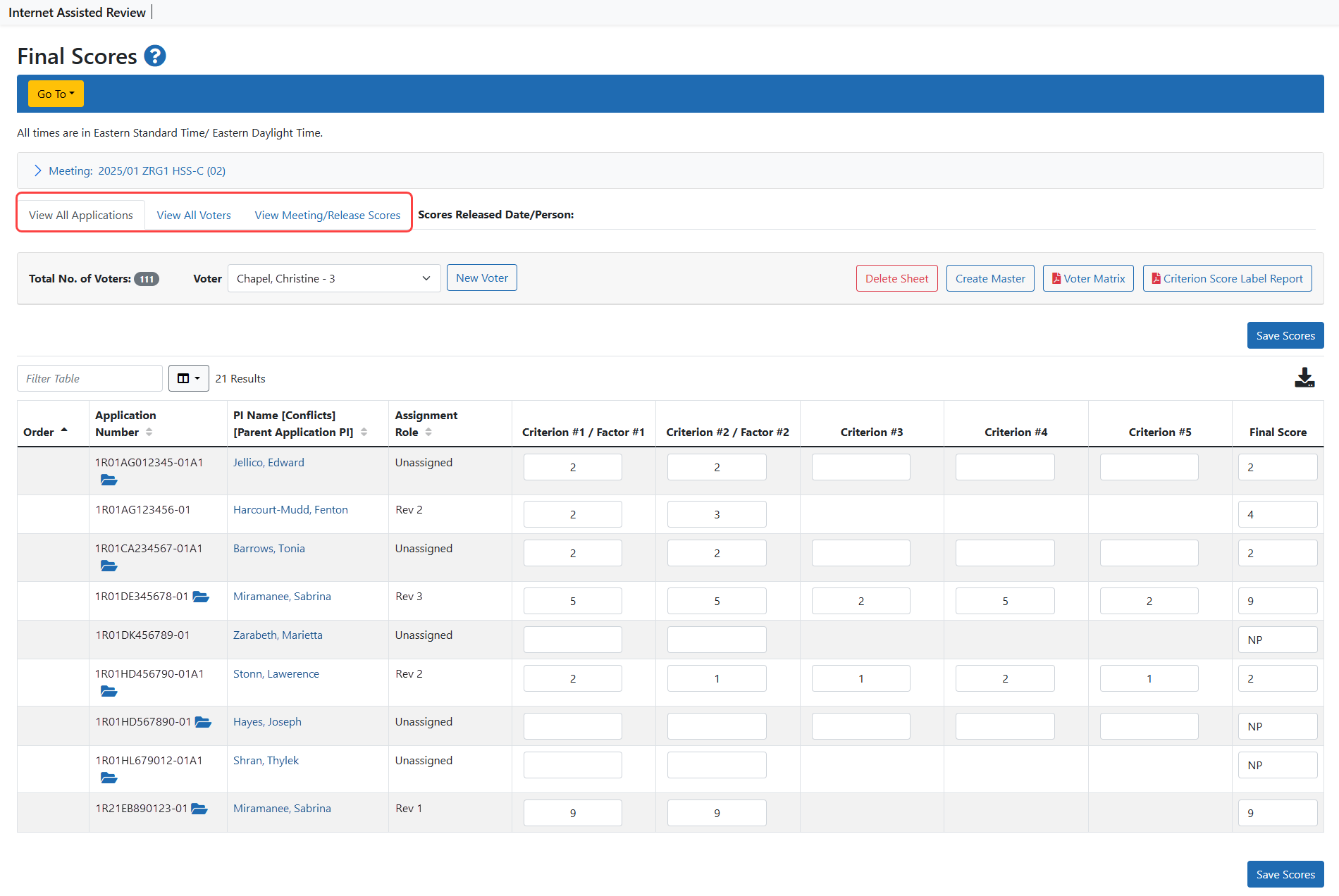The height and width of the screenshot is (896, 1339).
Task: Click application number 1R01AG123456-01
Action: 143,510
